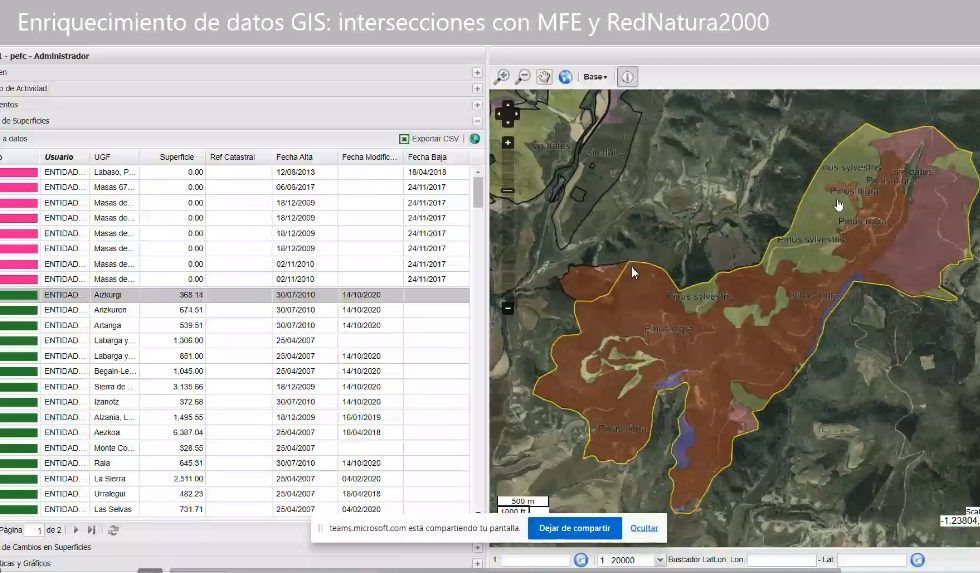The width and height of the screenshot is (980, 573).
Task: Pan the map left with arrow pad
Action: [x=499, y=114]
